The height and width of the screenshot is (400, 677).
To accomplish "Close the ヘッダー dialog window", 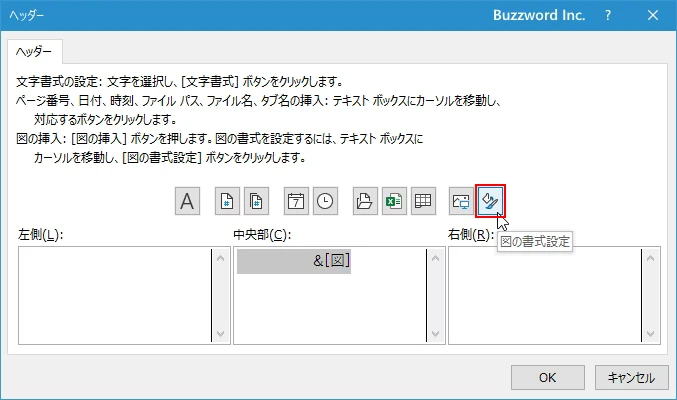I will tap(653, 16).
